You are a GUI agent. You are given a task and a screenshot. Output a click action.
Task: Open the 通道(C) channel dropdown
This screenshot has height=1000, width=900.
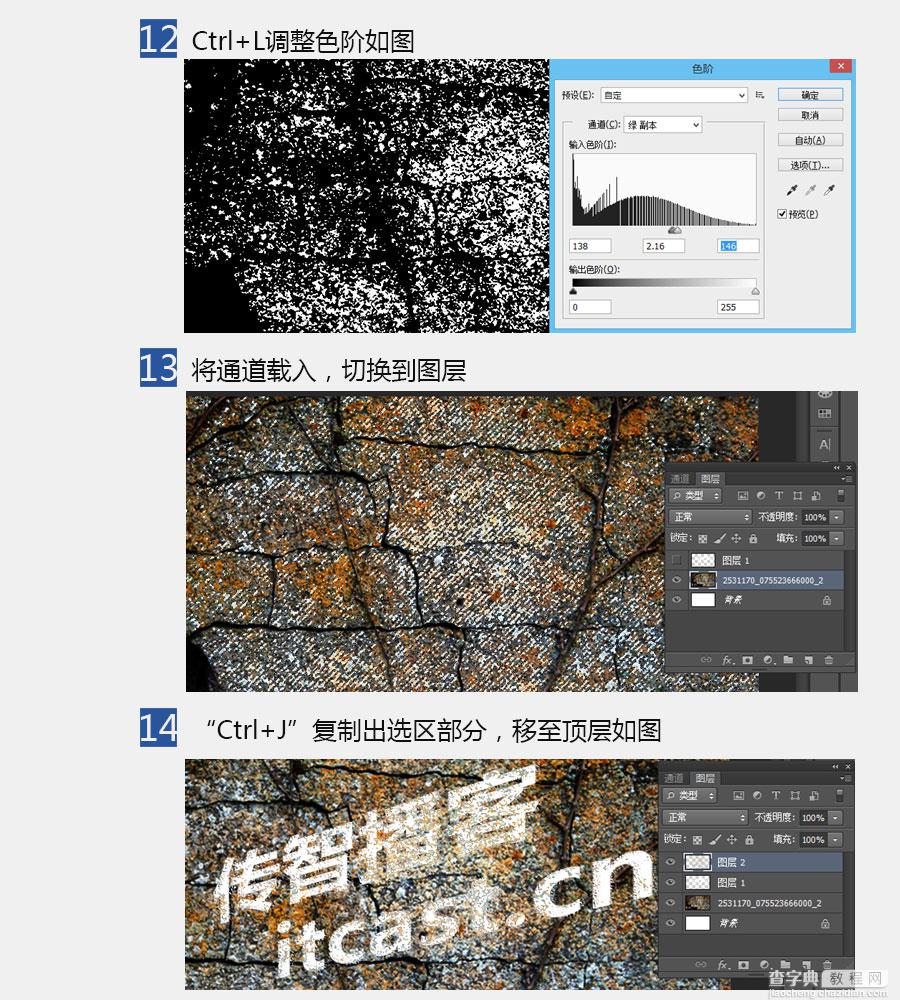click(662, 125)
